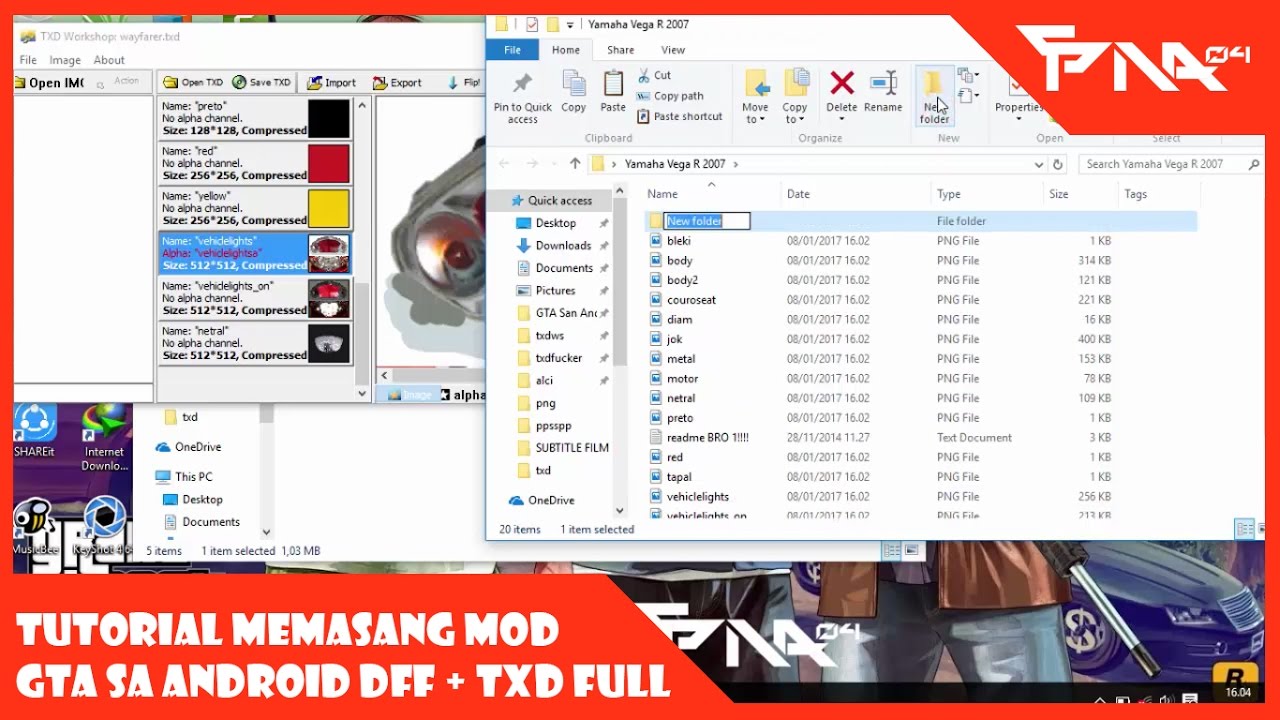Click Paste shortcut in the ribbon
Viewport: 1280px width, 720px height.
click(679, 116)
